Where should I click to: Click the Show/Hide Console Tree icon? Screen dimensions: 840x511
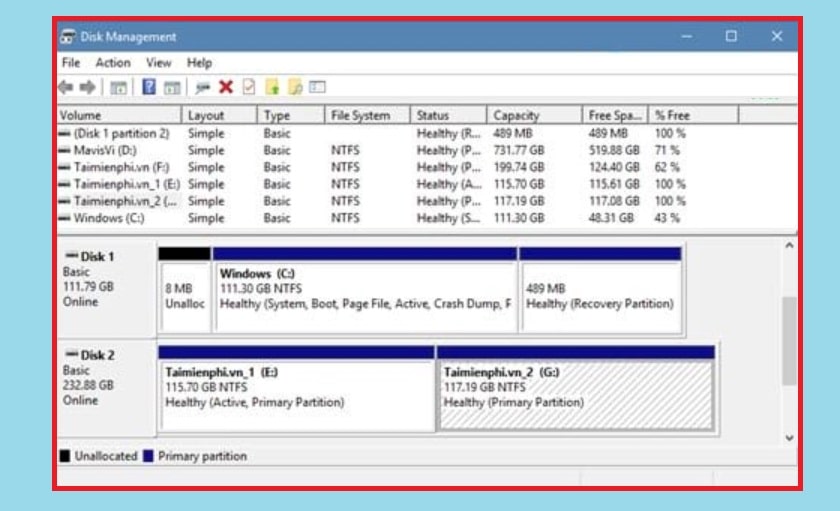pyautogui.click(x=118, y=87)
